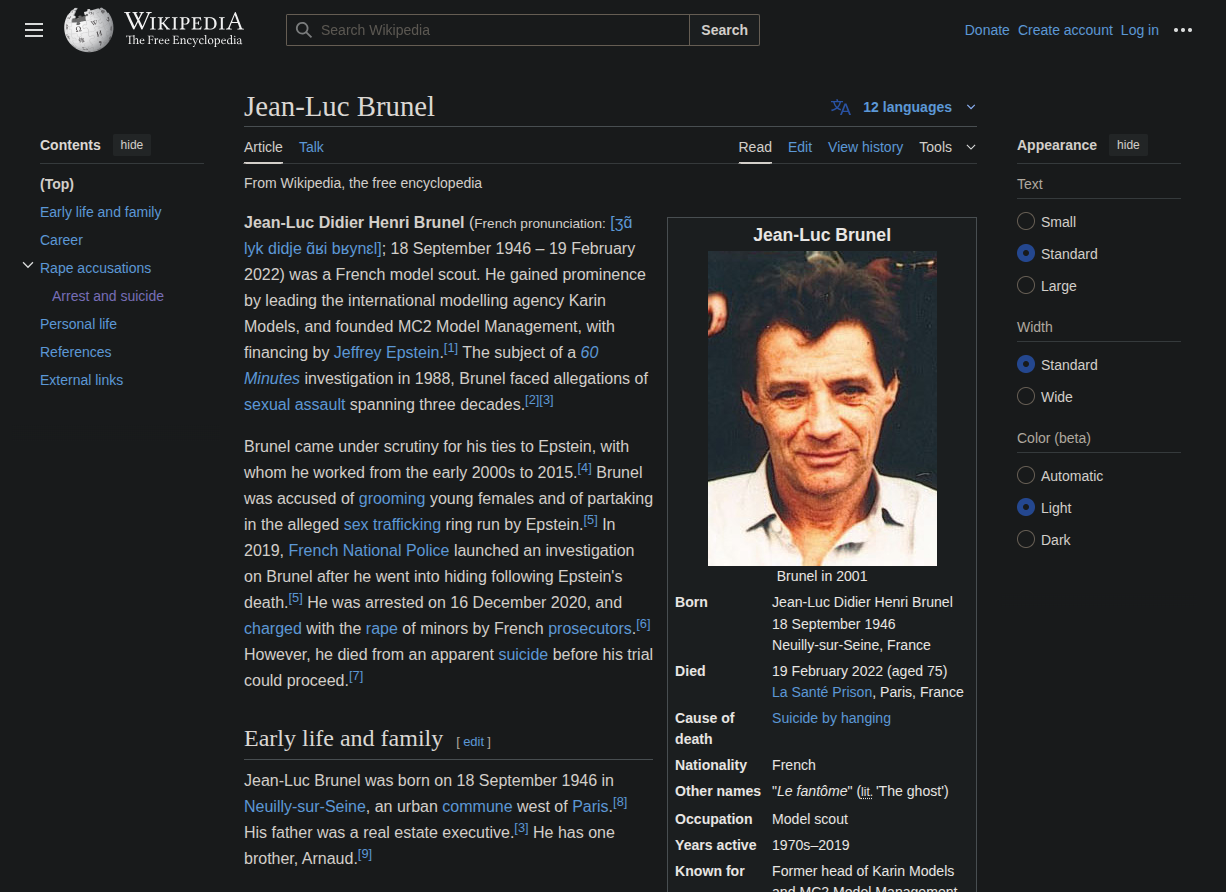
Task: Open La Santé Prison infobox link
Action: [x=822, y=692]
